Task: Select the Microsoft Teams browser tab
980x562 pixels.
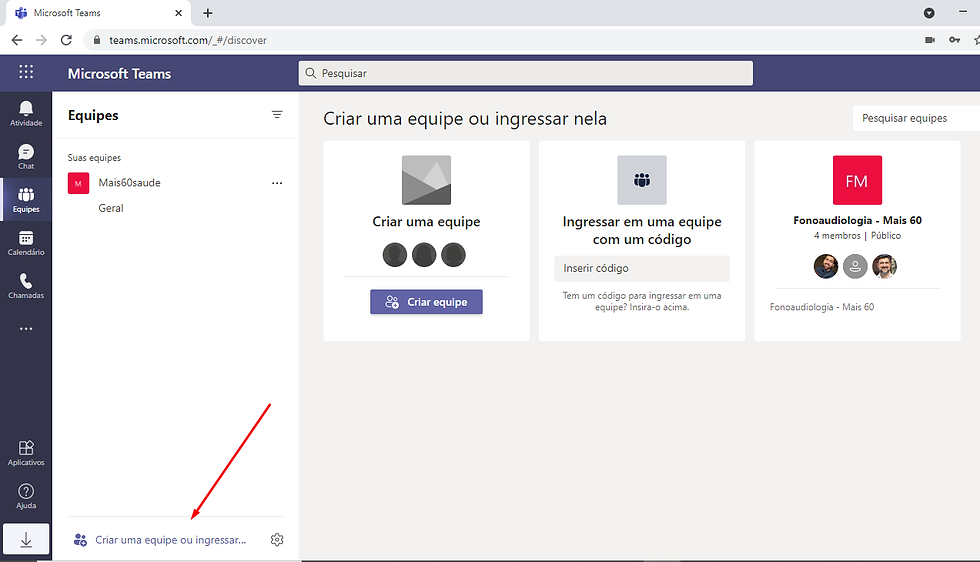Action: pyautogui.click(x=96, y=13)
